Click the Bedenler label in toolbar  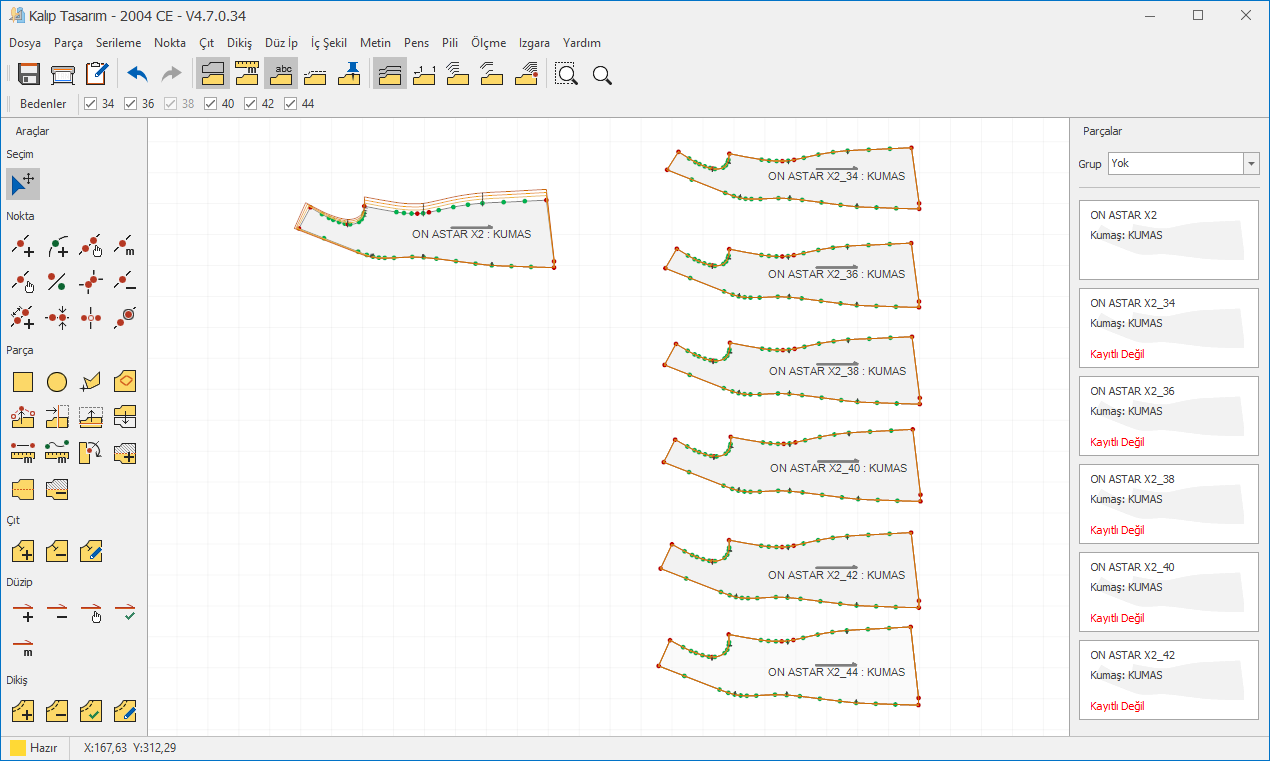[x=44, y=104]
